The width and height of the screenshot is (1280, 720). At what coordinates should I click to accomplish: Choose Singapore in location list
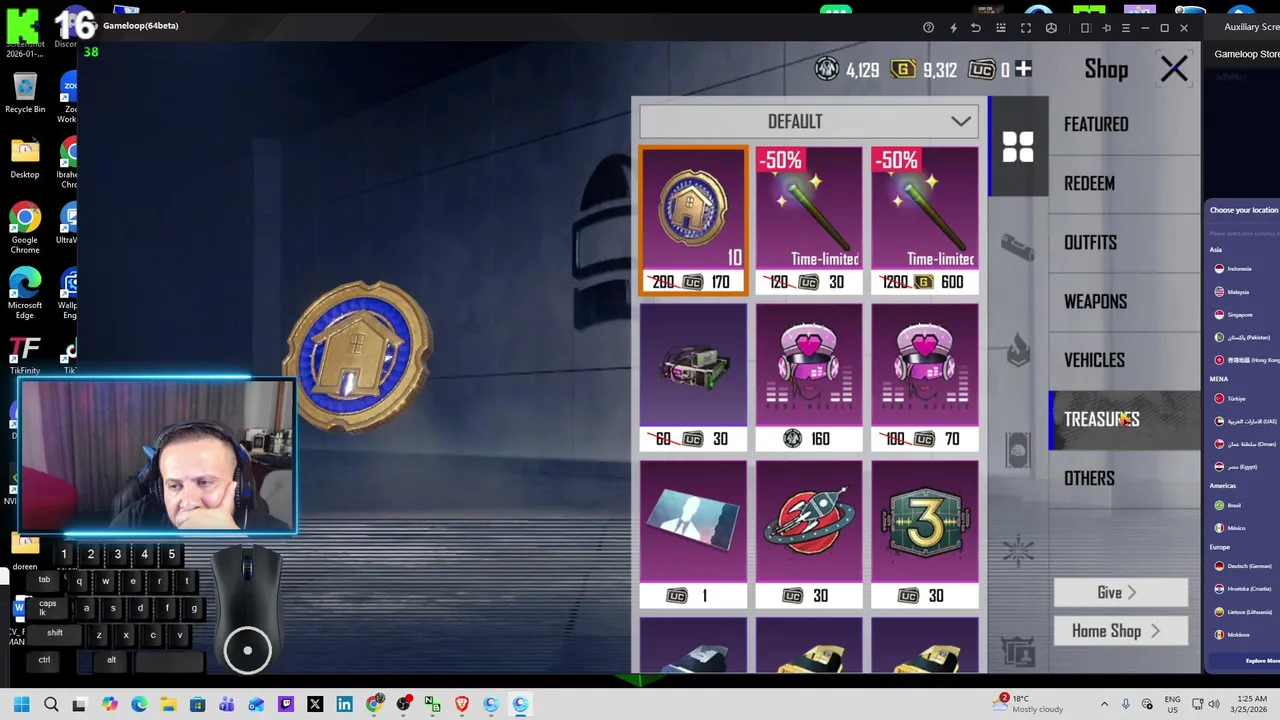coord(1240,315)
